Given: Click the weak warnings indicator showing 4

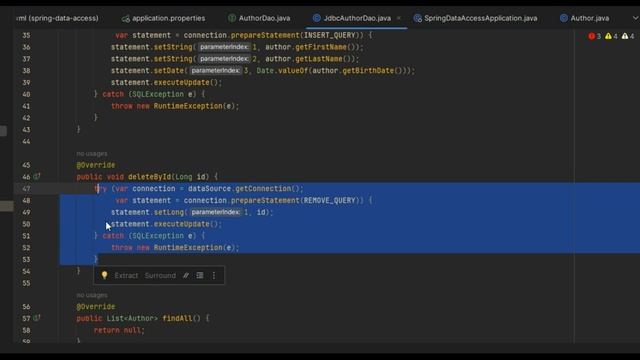Looking at the screenshot, I should 628,36.
